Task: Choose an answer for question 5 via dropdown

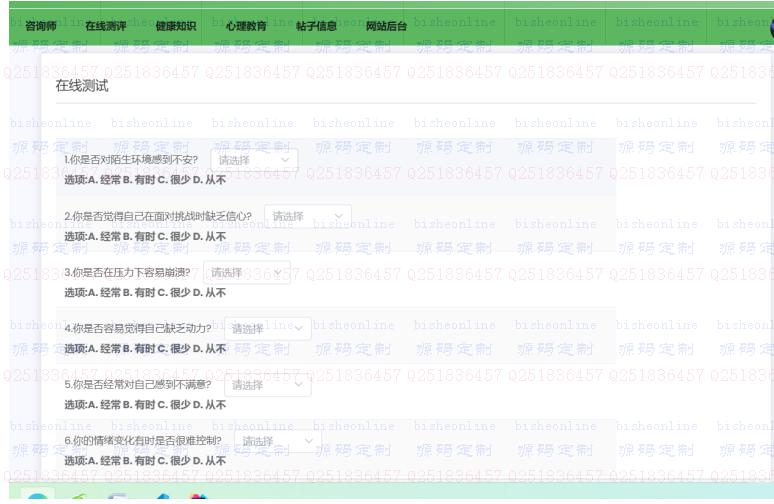Action: pos(267,385)
